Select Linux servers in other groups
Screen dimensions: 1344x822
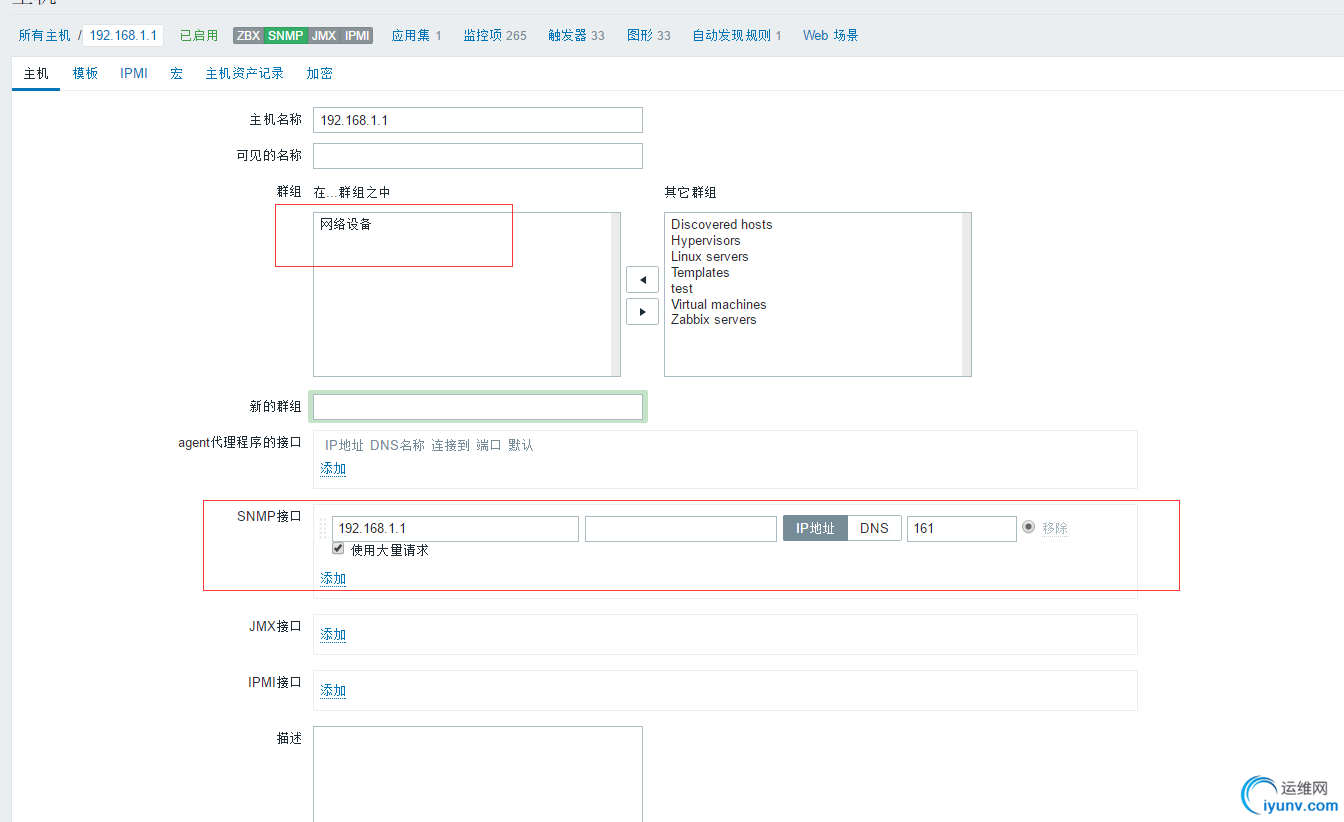tap(710, 257)
